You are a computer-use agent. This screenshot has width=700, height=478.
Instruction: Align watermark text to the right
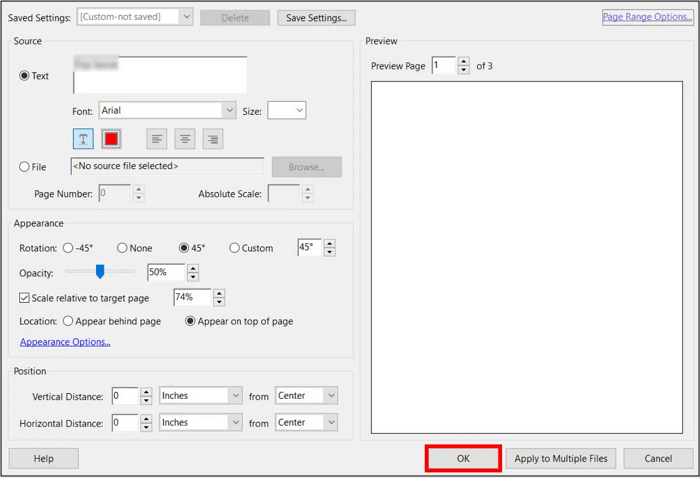(x=212, y=139)
